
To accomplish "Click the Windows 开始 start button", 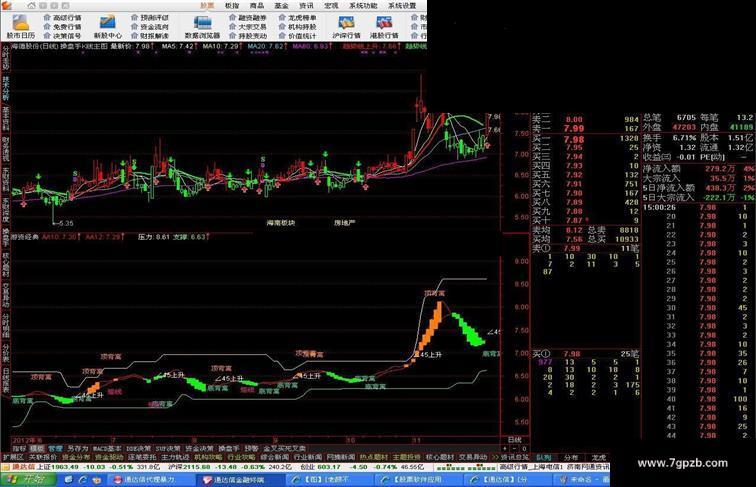I will 27,480.
